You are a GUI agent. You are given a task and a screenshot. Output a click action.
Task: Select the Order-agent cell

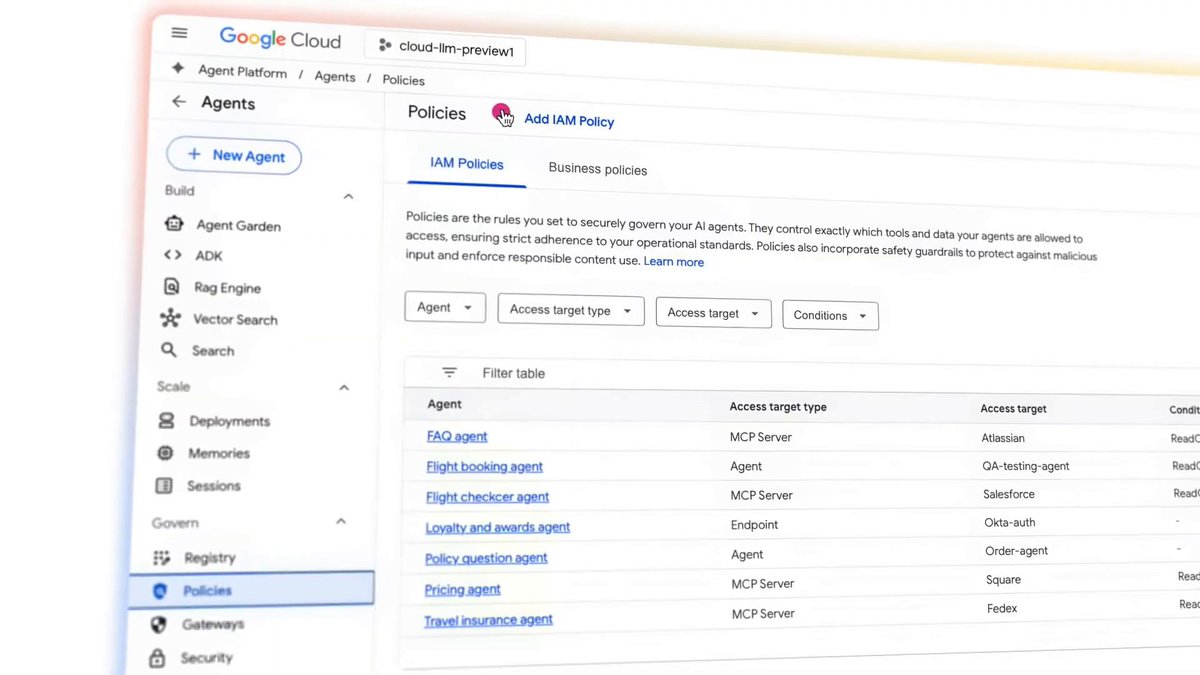(1016, 551)
